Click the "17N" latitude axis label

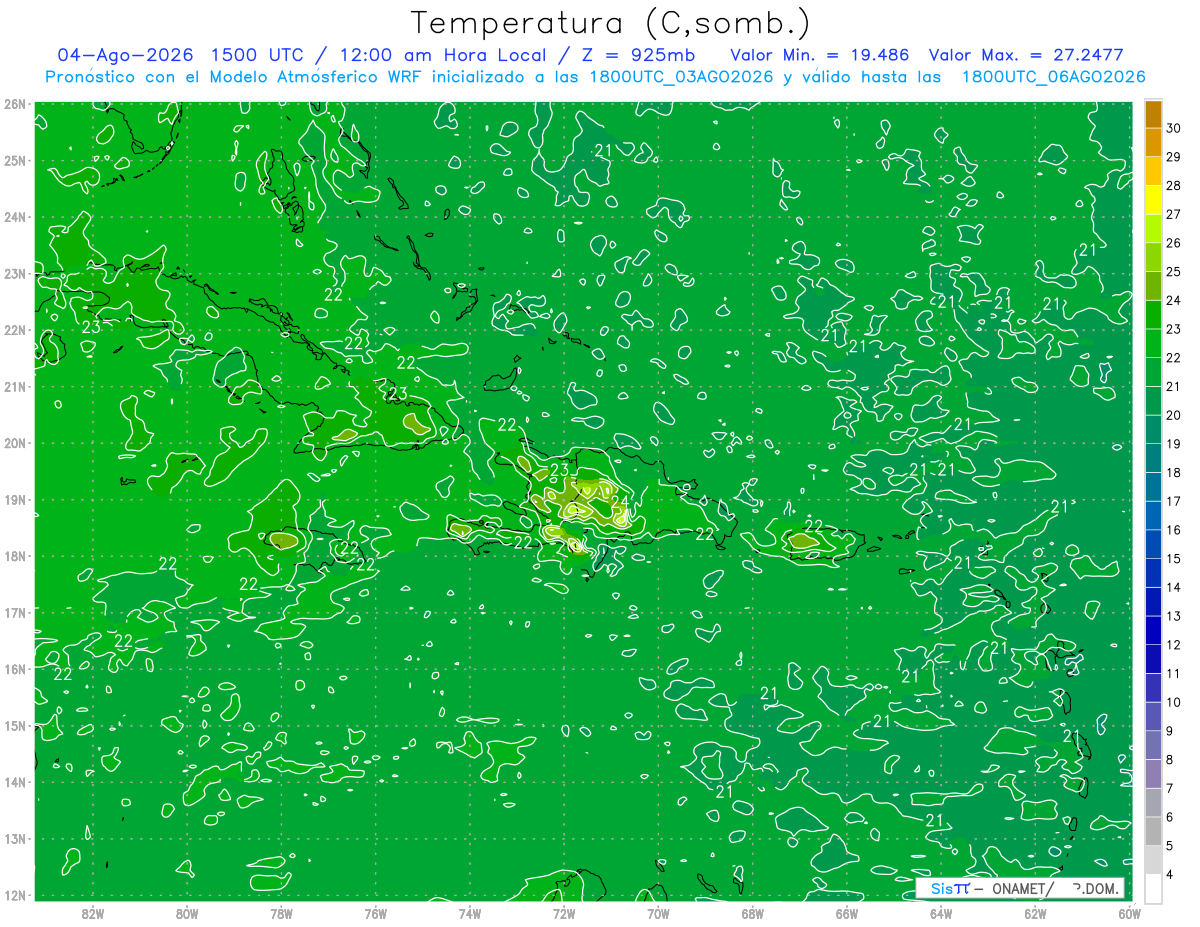click(14, 612)
